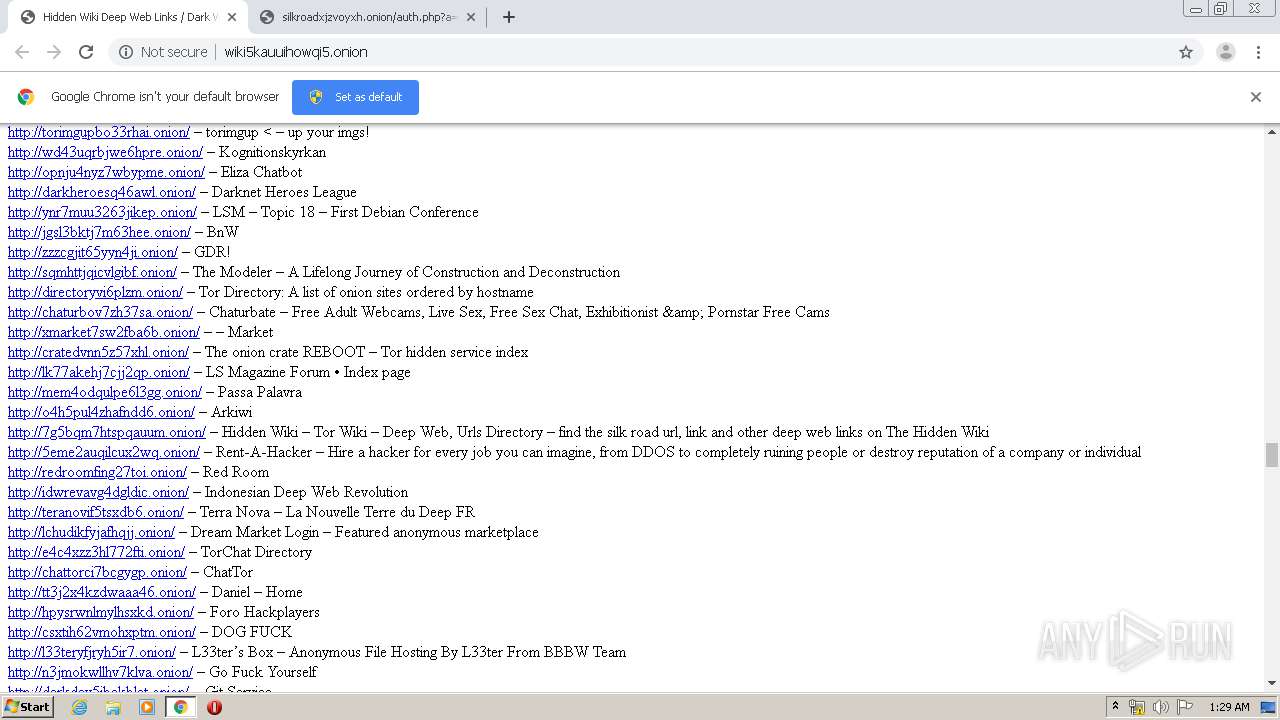Open the TorChat Directory link
This screenshot has width=1280, height=720.
(96, 552)
